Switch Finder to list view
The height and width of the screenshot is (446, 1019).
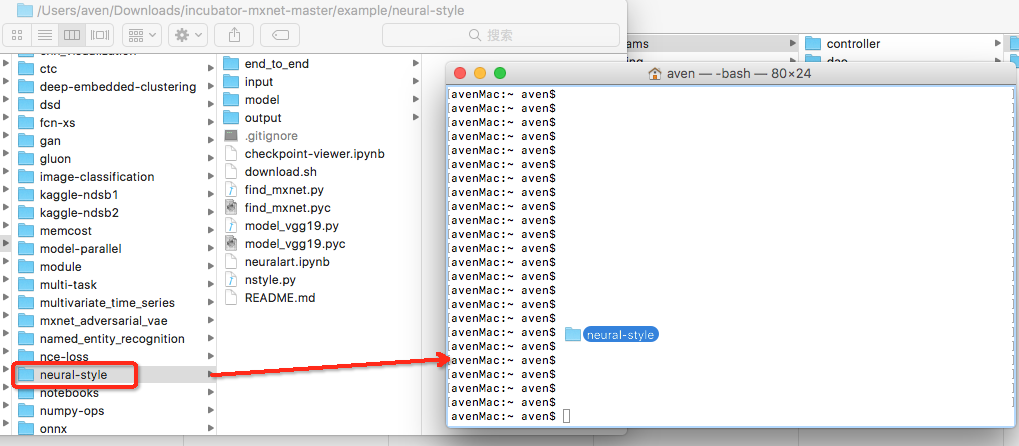click(44, 35)
